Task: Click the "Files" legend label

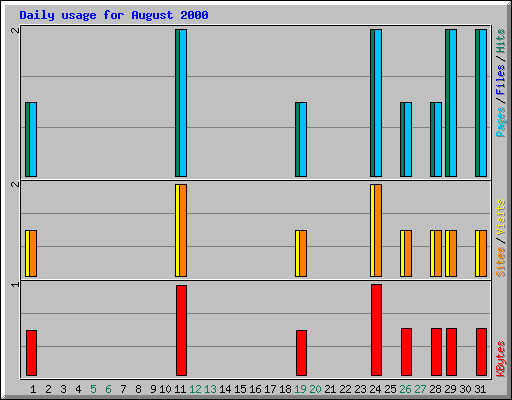Action: point(500,79)
